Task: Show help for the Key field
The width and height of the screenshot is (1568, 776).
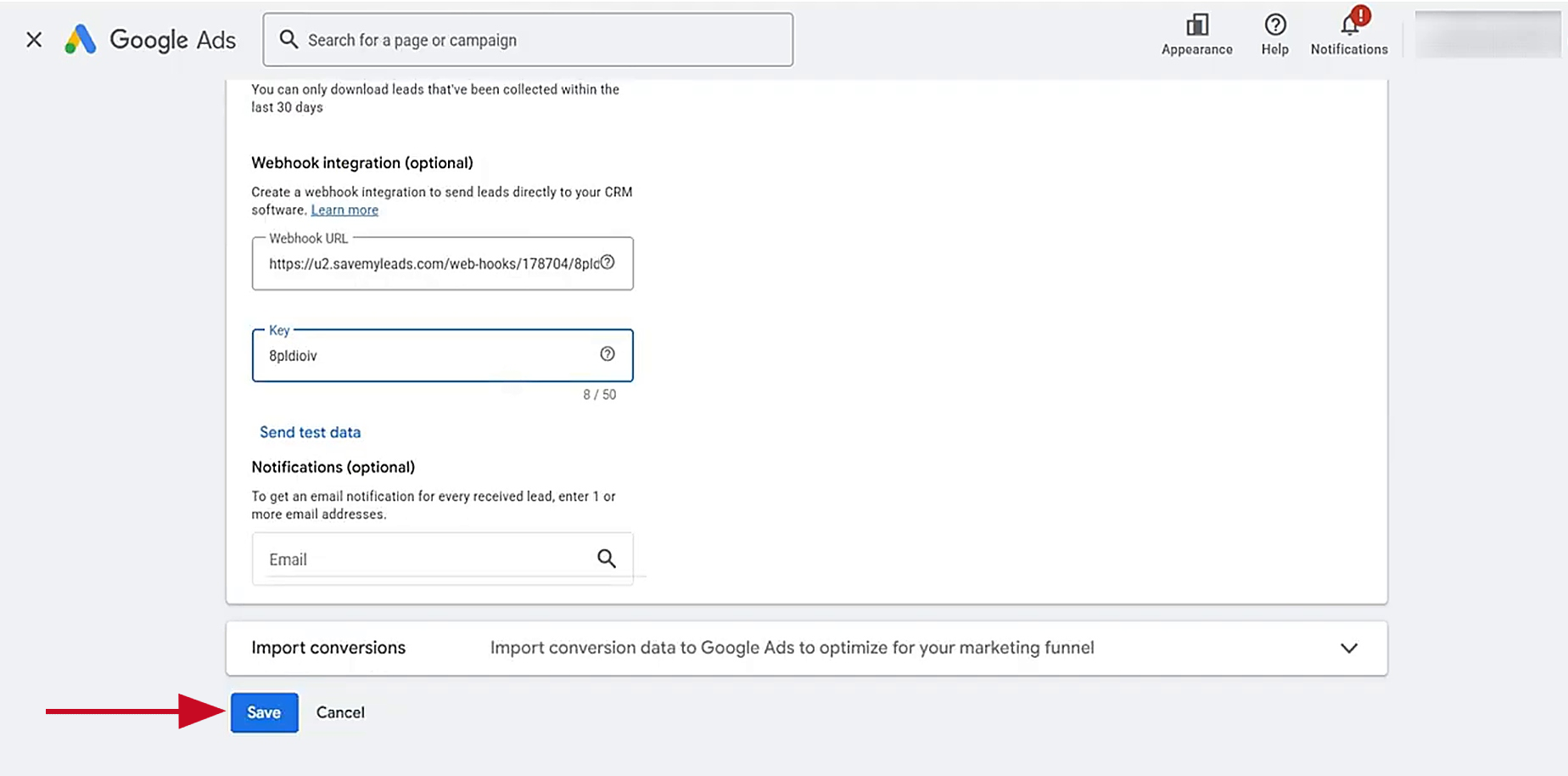Action: coord(608,354)
